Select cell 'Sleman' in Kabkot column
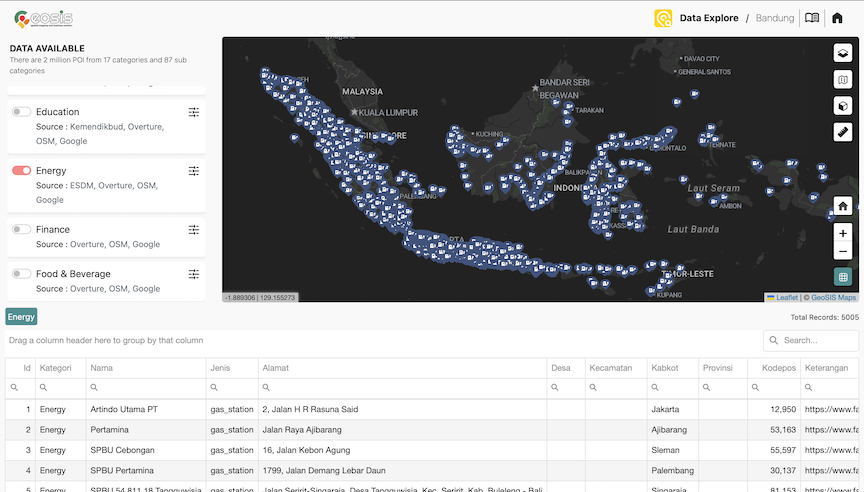Image resolution: width=864 pixels, height=492 pixels. pos(673,450)
